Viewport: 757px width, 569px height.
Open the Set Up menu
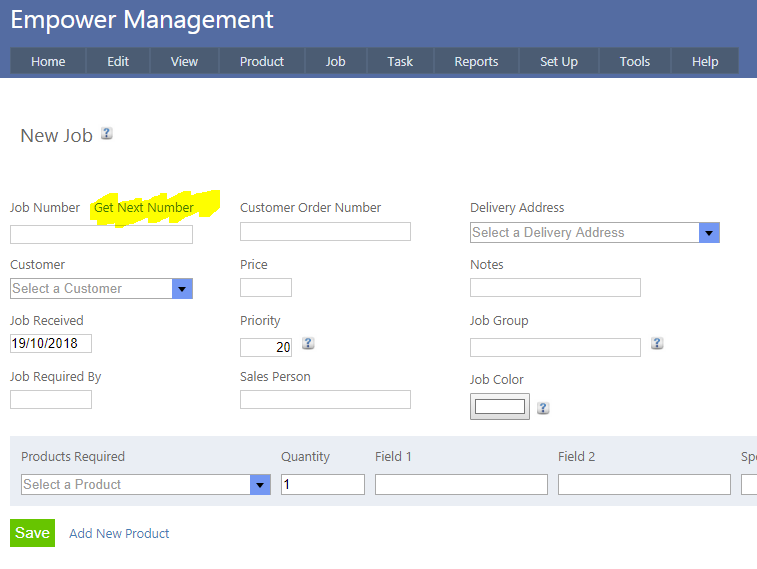[x=558, y=61]
